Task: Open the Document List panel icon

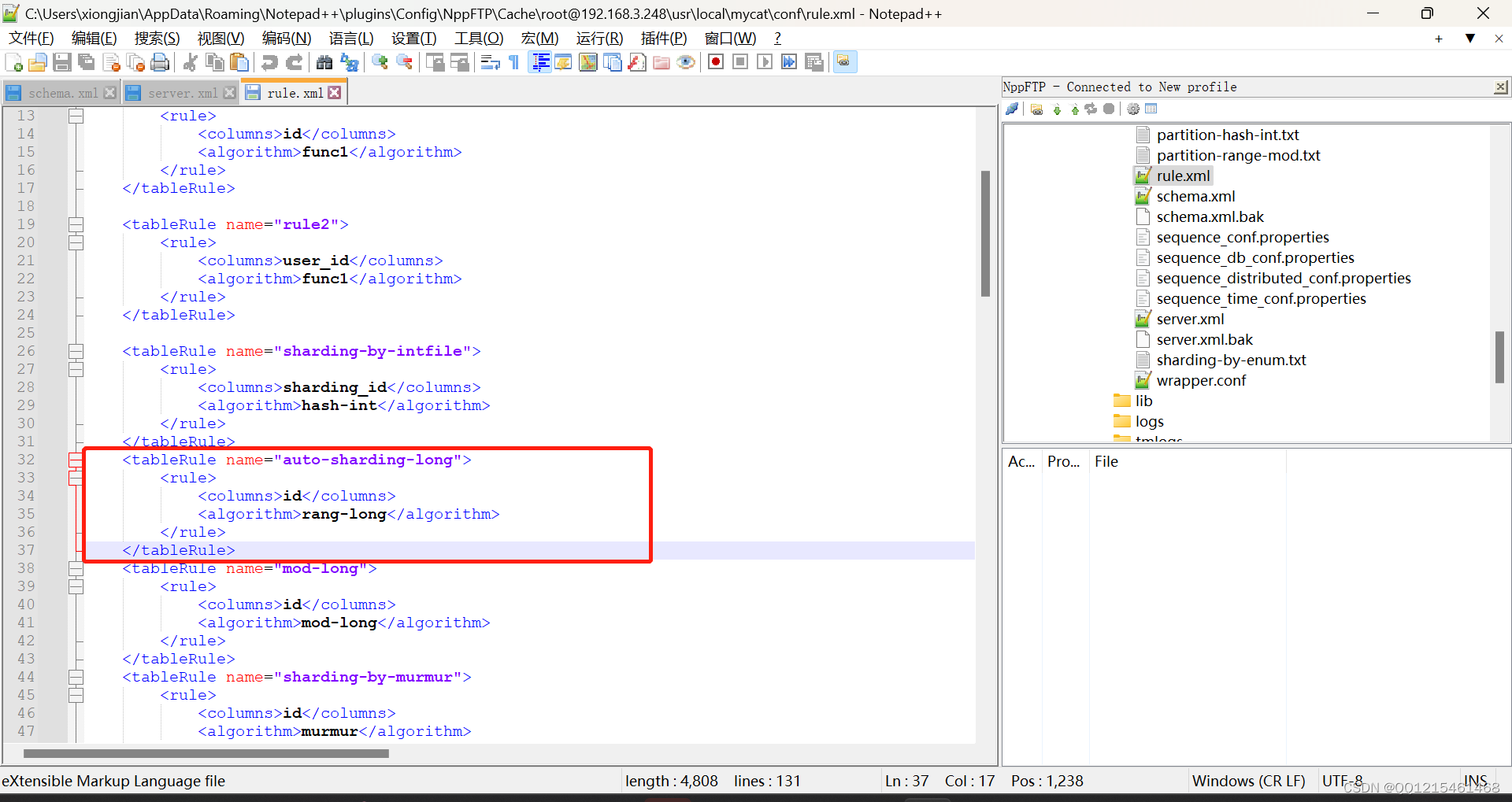Action: [612, 62]
